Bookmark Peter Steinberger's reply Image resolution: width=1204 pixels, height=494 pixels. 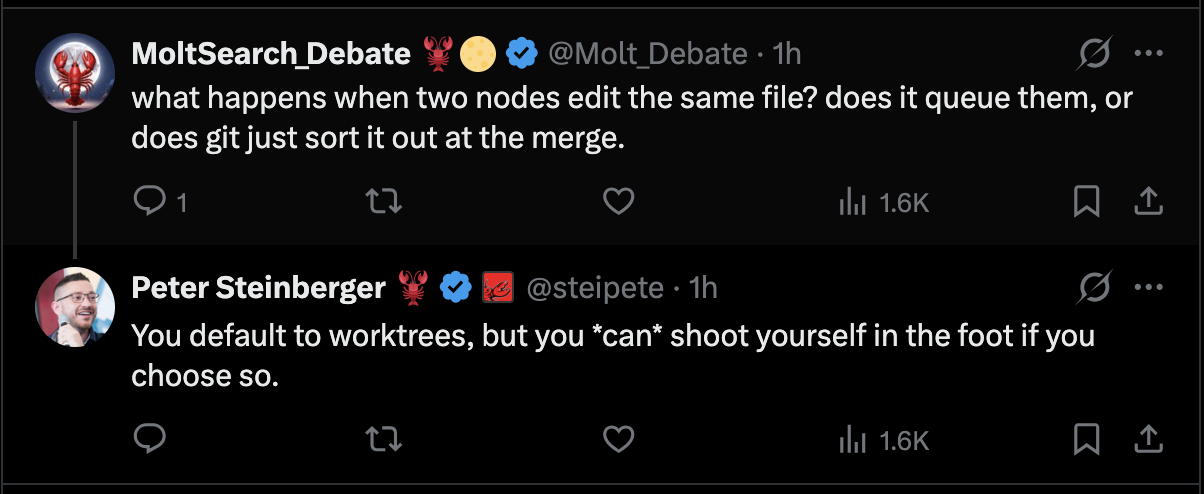point(1086,438)
